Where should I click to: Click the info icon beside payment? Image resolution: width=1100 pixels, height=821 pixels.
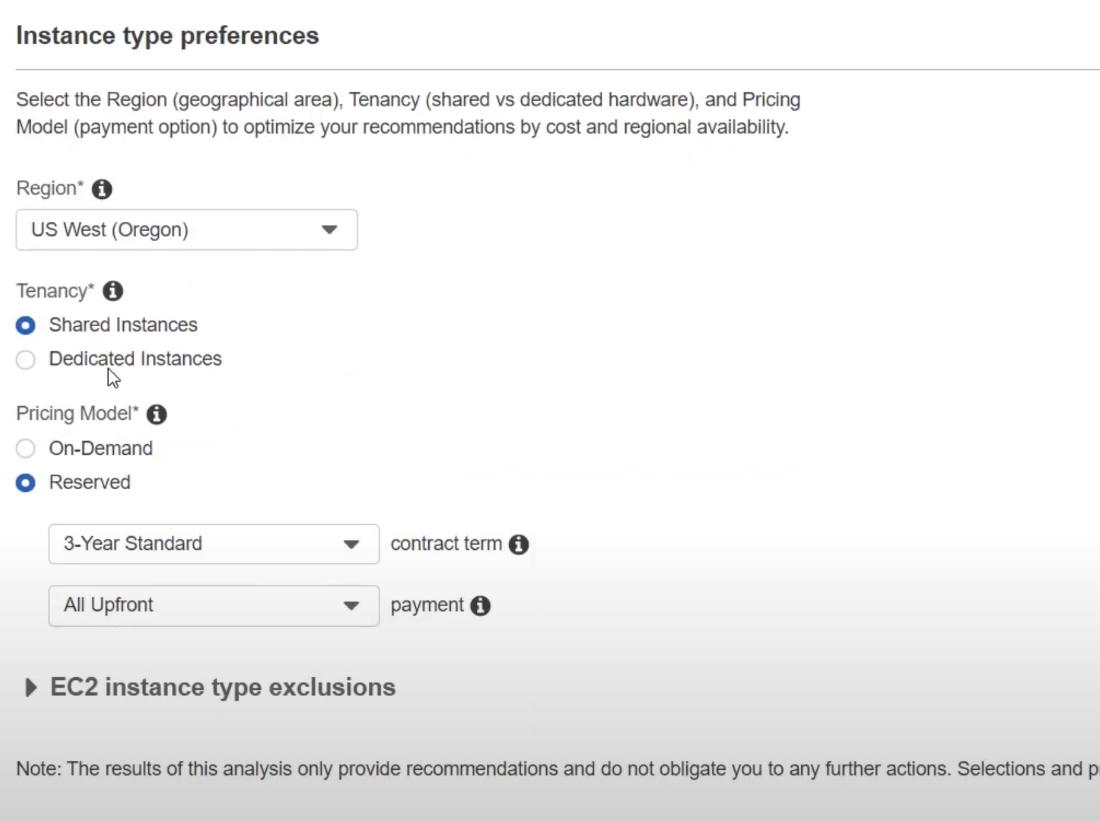tap(481, 606)
